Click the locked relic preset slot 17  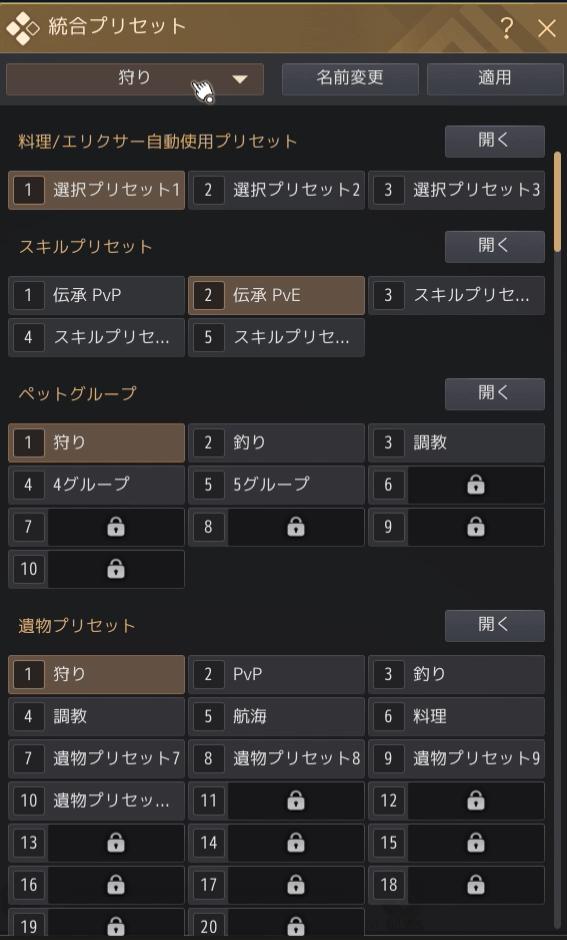pos(276,884)
